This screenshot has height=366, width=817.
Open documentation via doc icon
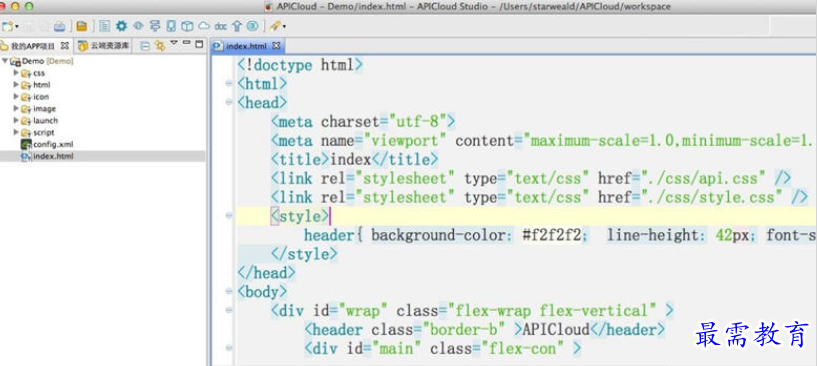tap(221, 26)
